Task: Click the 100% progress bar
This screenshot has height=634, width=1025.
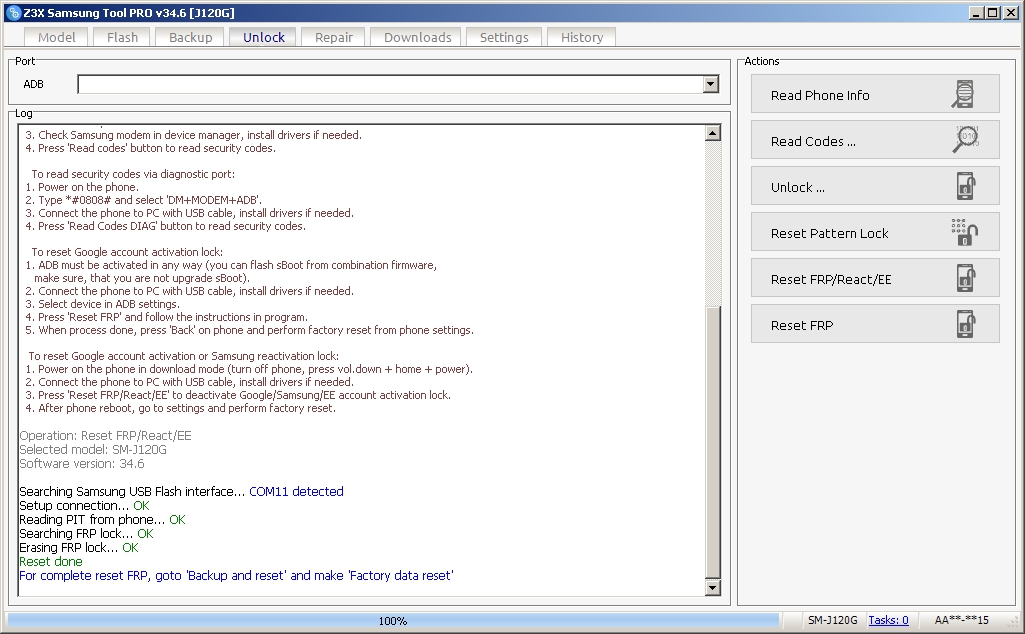Action: [393, 620]
